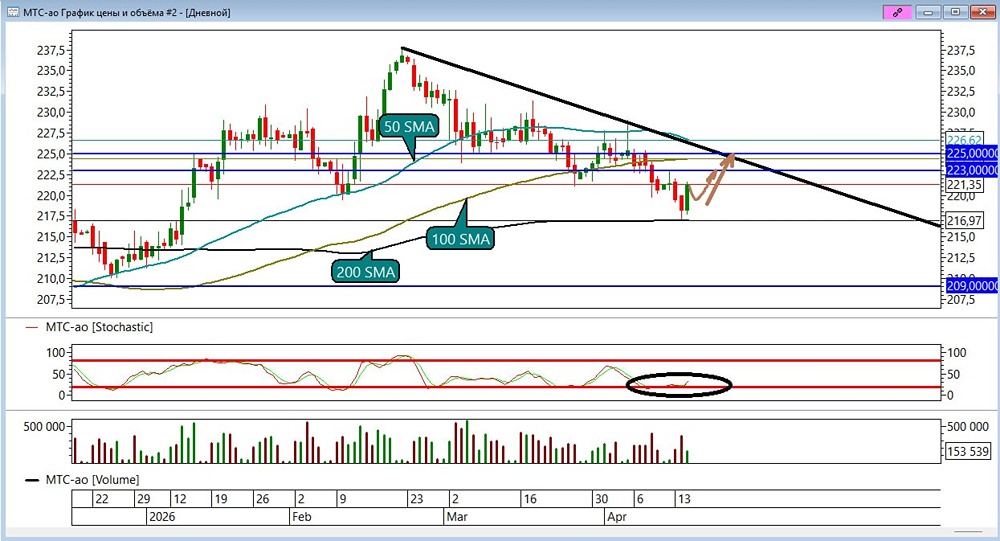Click the date label 30 on timeline
Viewport: 1000px width, 541px height.
click(601, 499)
